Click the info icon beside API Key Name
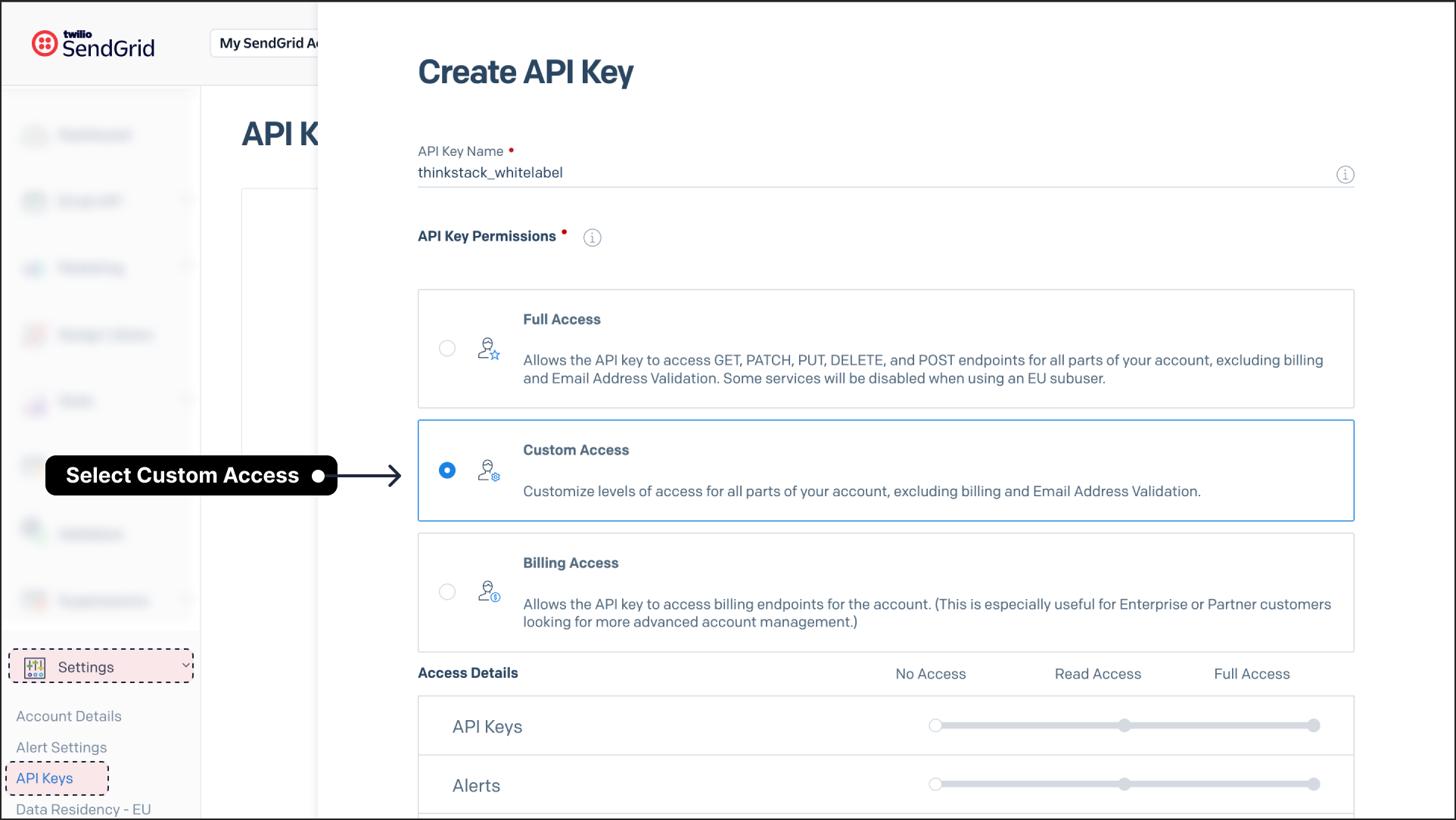Viewport: 1456px width, 820px height. tap(1345, 175)
